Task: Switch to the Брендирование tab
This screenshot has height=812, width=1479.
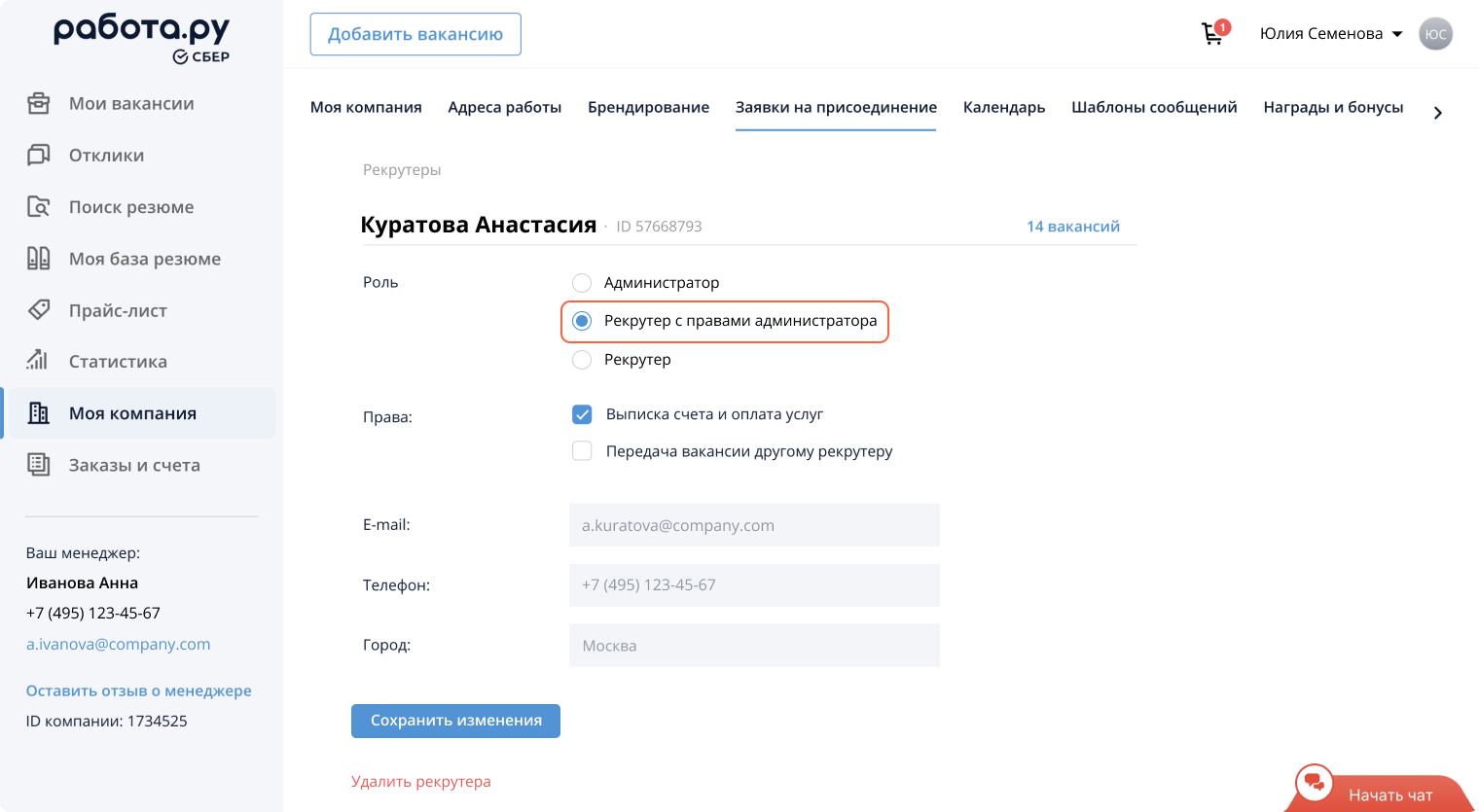Action: pyautogui.click(x=648, y=107)
